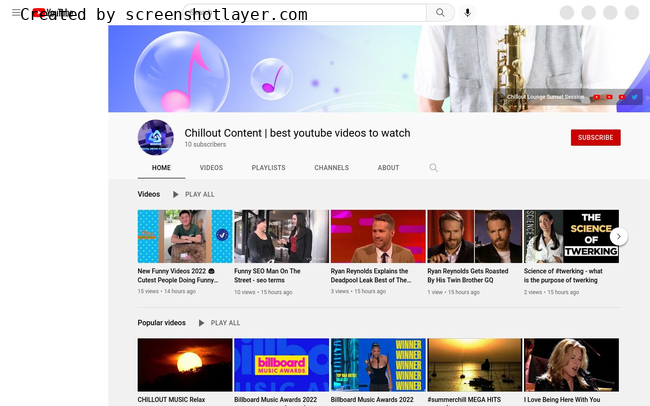650x406 pixels.
Task: Click the search magnifier button
Action: point(440,13)
